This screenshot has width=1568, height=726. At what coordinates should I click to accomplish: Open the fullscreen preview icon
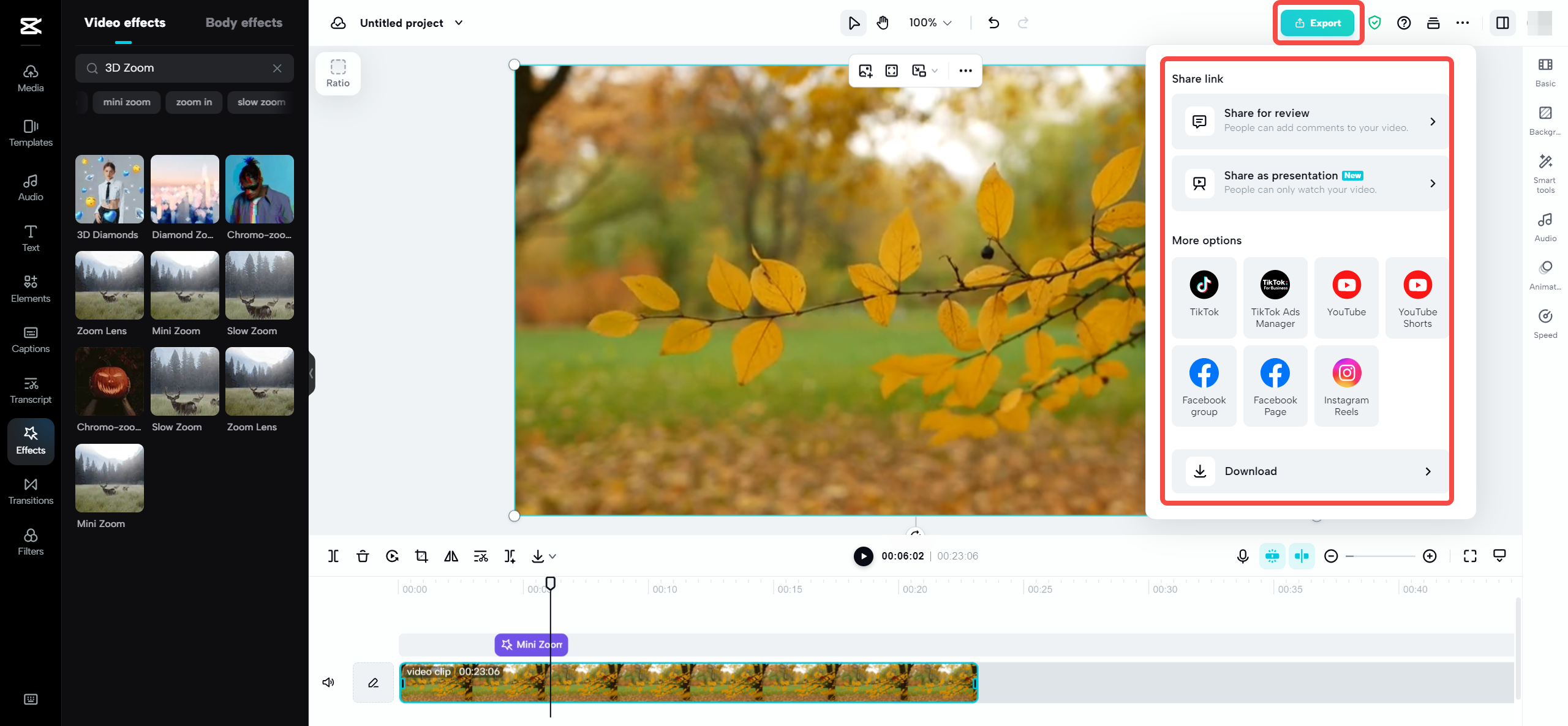[1470, 556]
